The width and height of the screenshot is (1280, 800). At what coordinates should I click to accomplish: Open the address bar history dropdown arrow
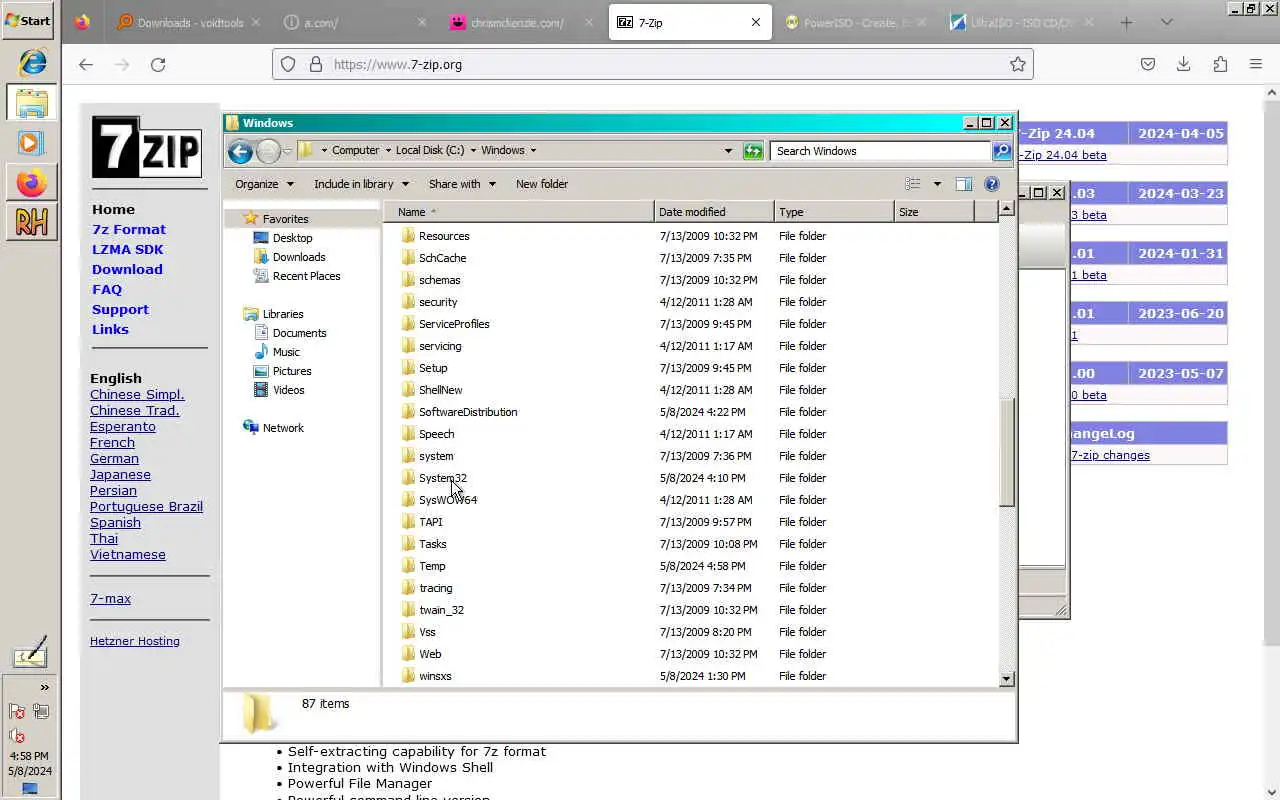[x=728, y=151]
